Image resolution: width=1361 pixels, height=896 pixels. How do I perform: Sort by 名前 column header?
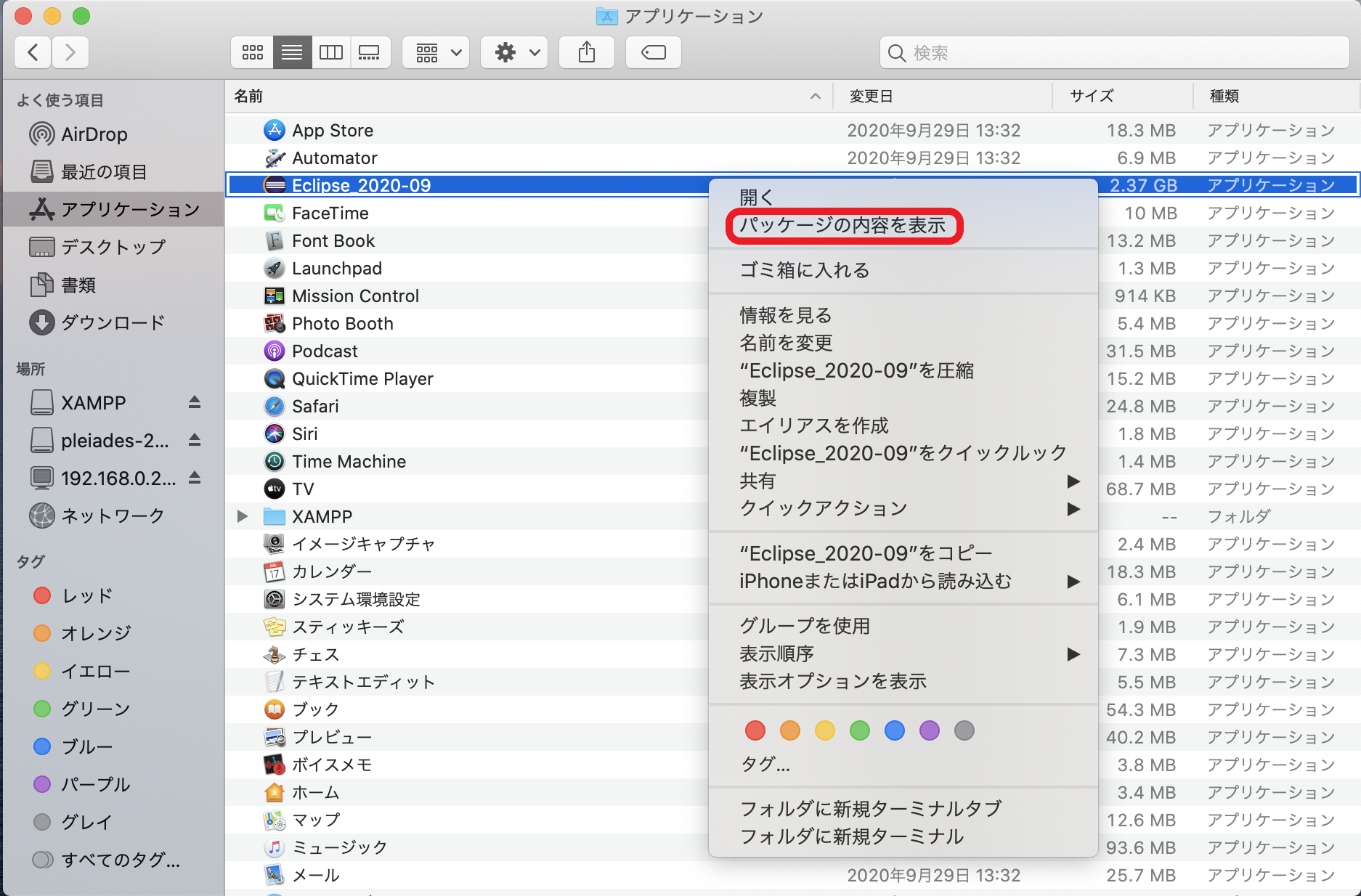click(528, 96)
